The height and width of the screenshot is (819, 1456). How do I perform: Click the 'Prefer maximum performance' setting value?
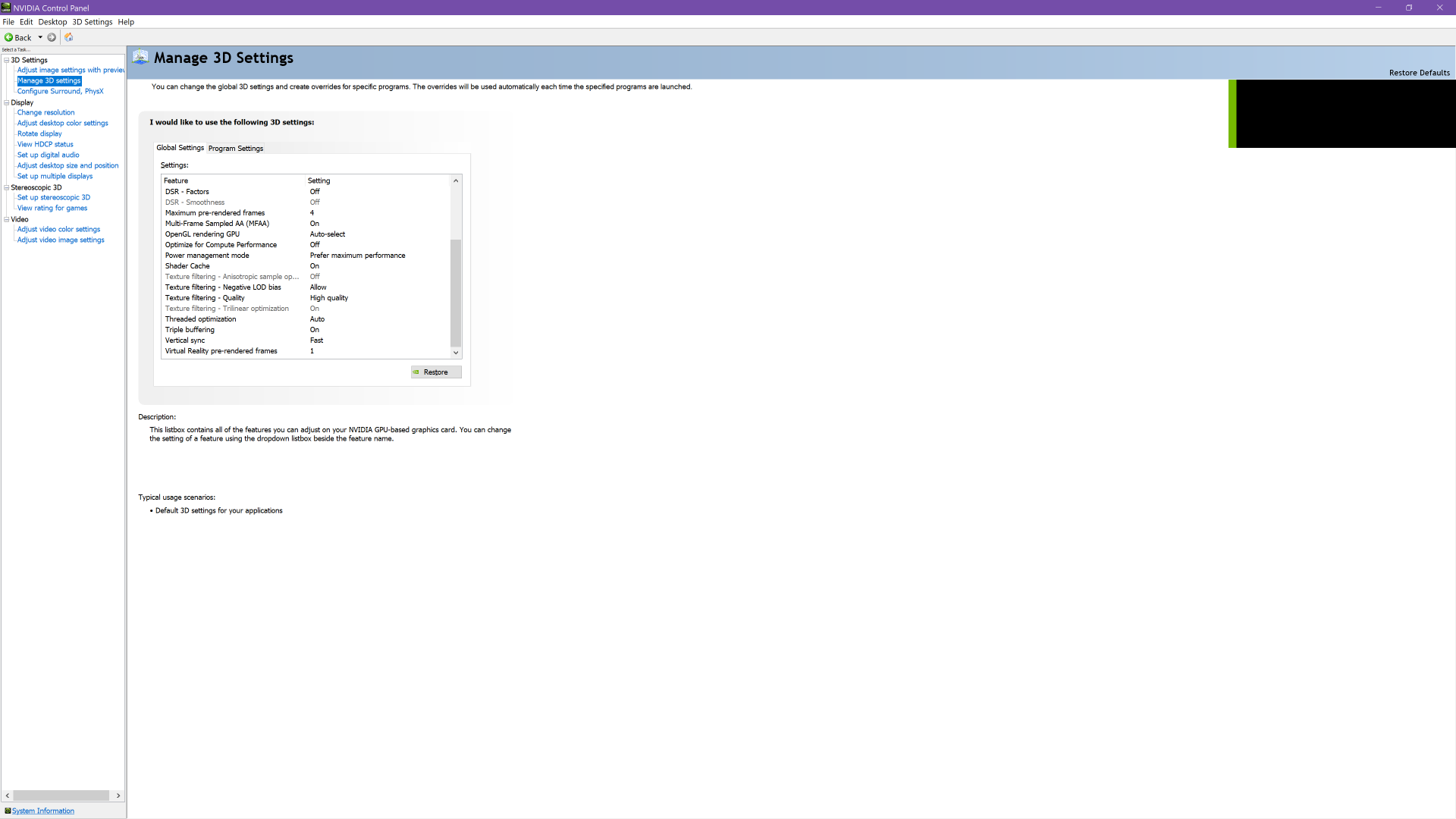(358, 256)
